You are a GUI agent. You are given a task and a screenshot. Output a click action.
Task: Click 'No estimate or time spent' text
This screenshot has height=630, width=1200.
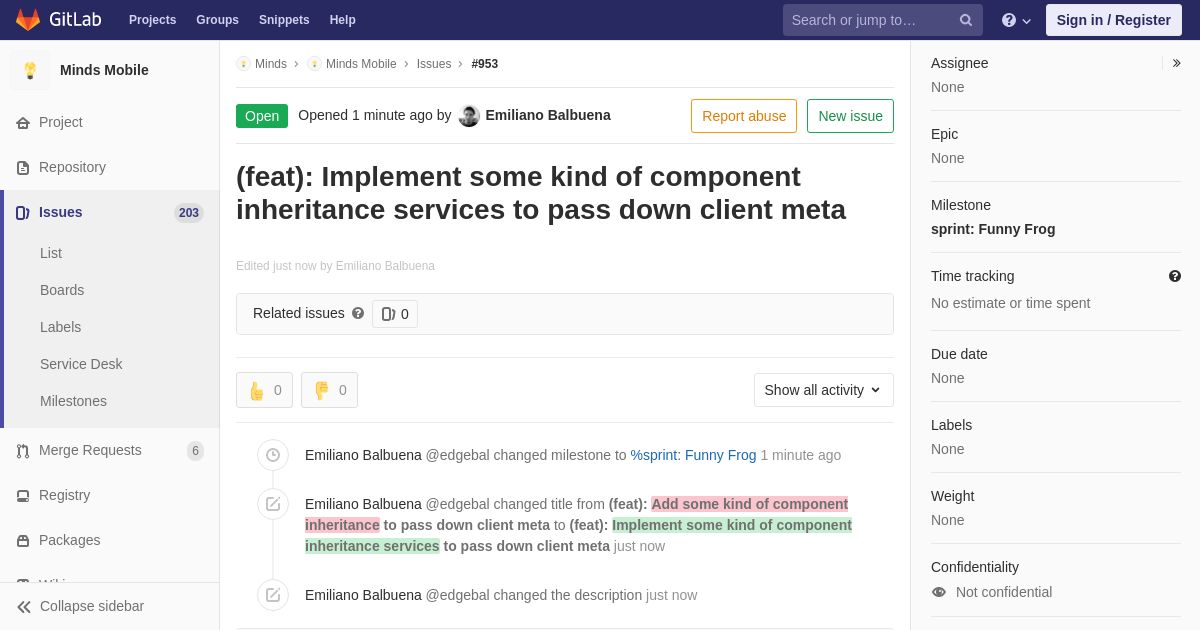coord(1011,303)
